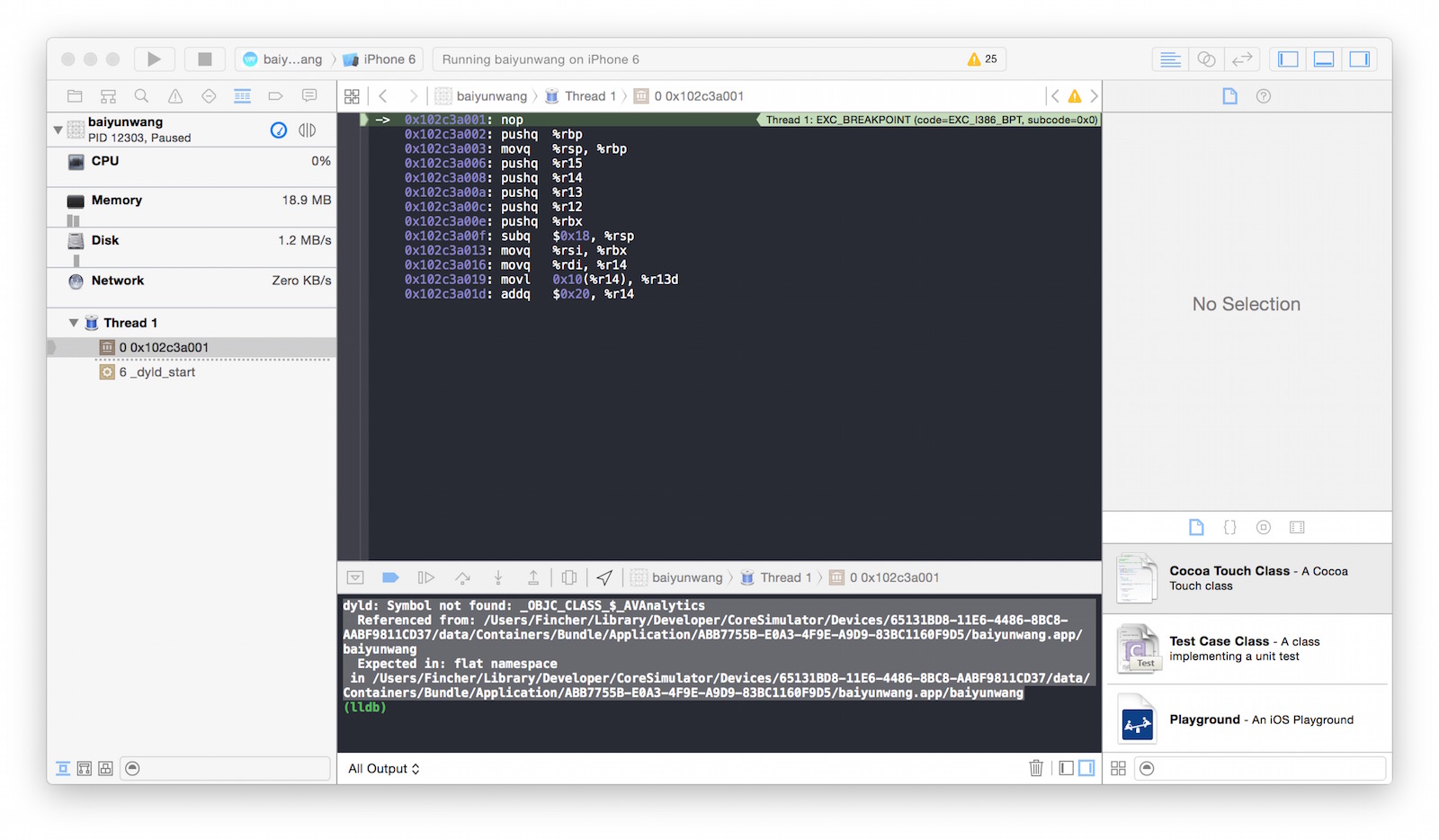Click the Simulate Location arrow

click(605, 577)
